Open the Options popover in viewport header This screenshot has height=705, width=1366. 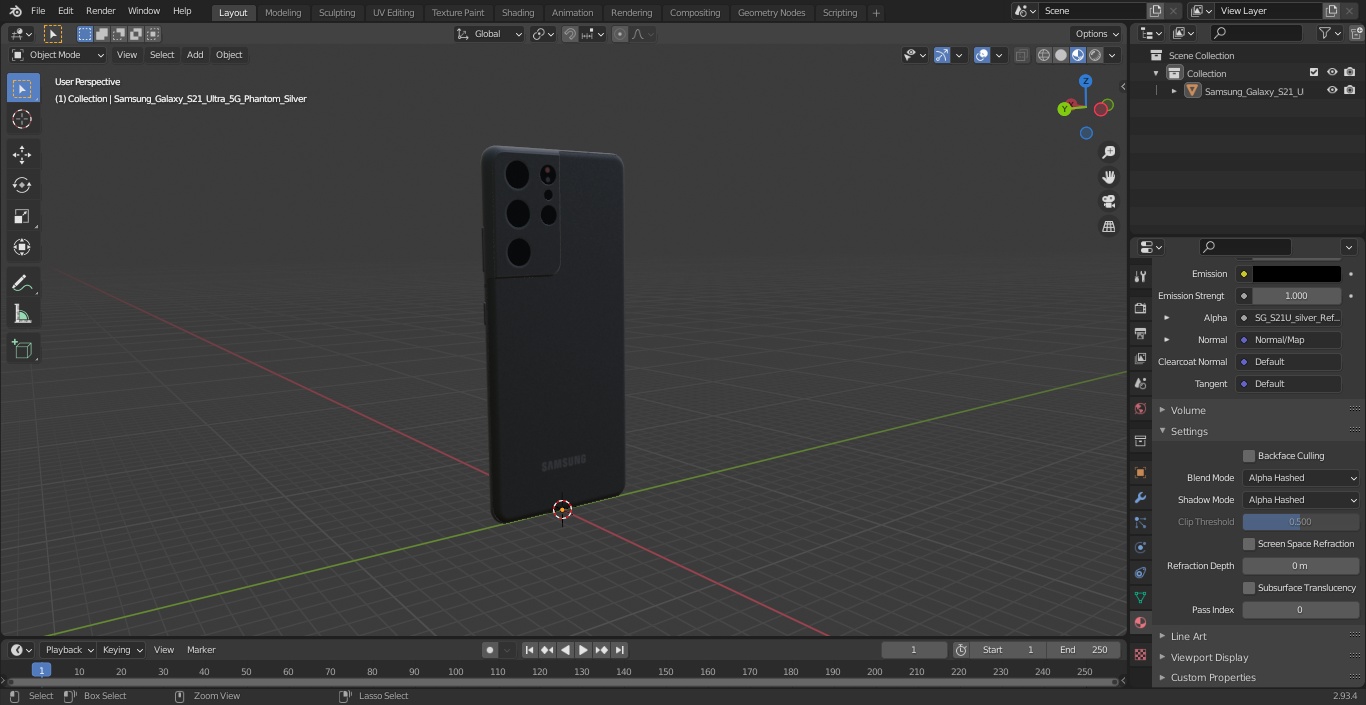pos(1097,34)
